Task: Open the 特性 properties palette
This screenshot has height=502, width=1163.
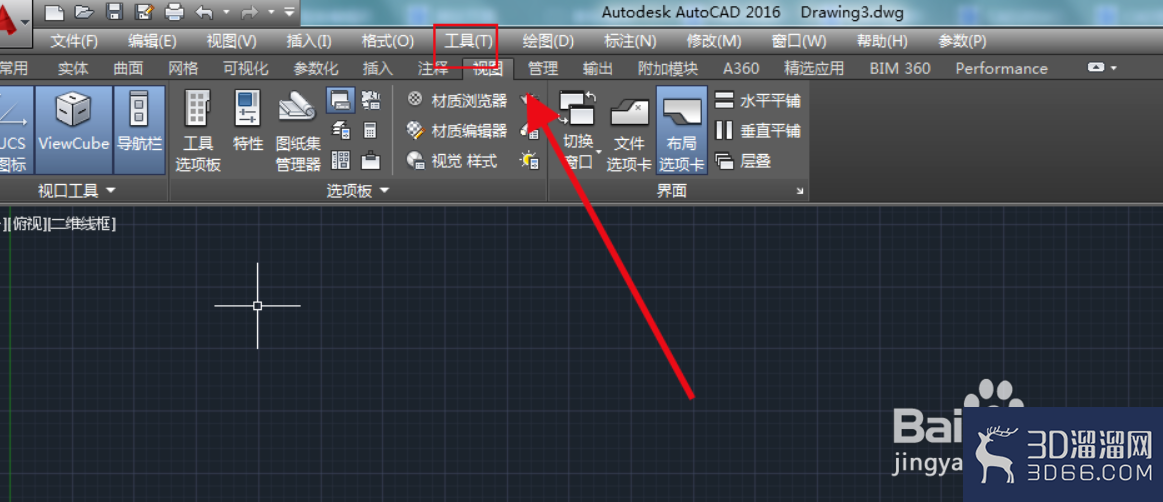Action: [248, 122]
